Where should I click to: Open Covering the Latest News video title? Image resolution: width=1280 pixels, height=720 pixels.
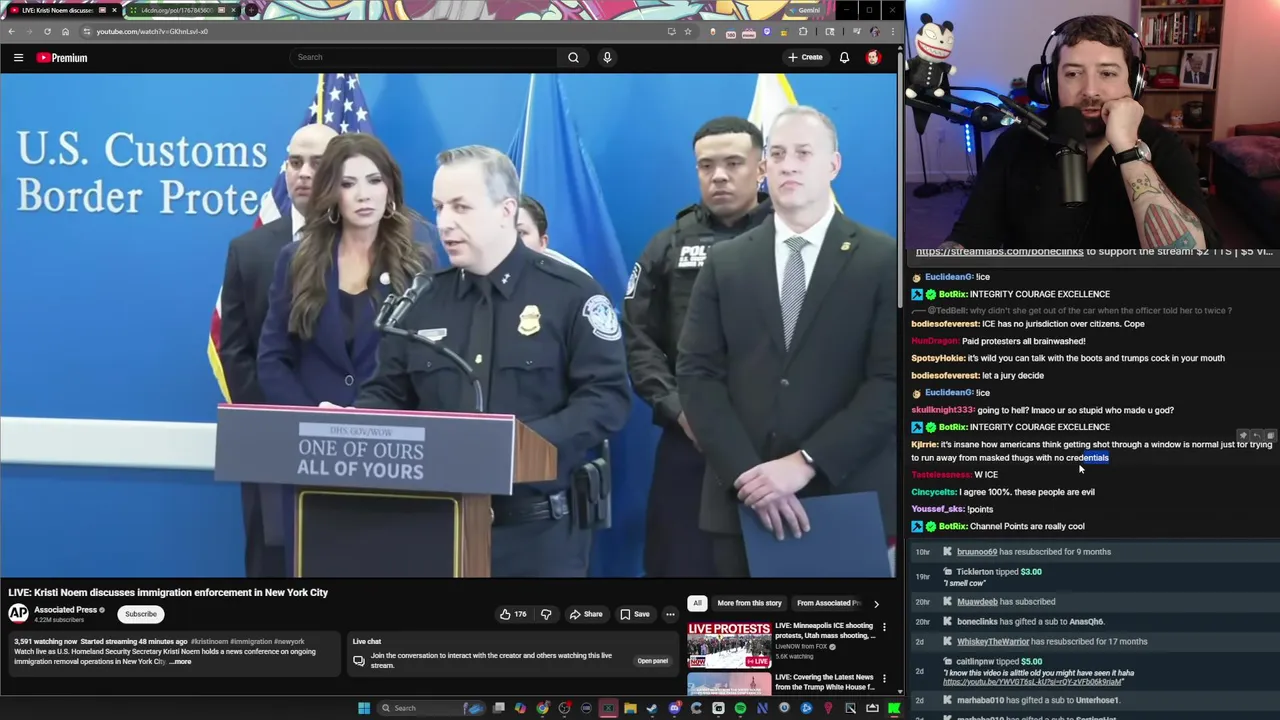(x=825, y=682)
